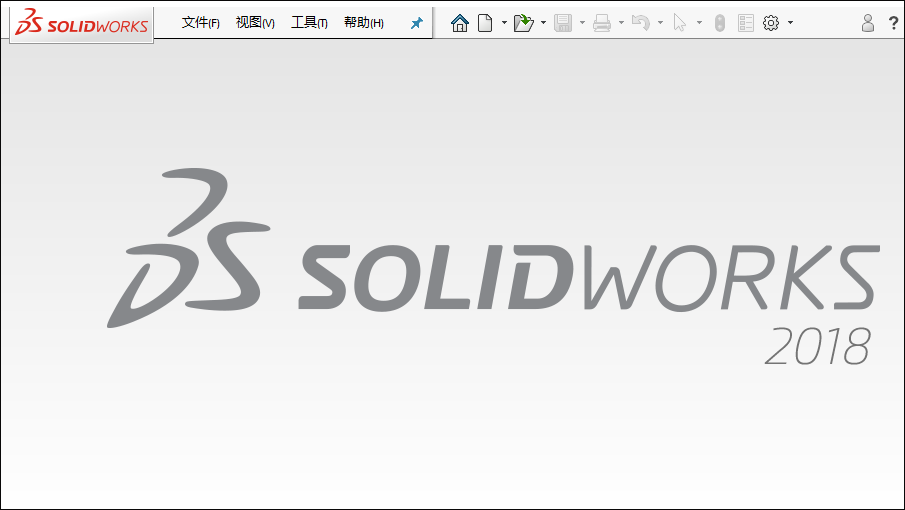Screen dimensions: 905x510
Task: Expand the Select tool dropdown arrow
Action: coord(699,23)
